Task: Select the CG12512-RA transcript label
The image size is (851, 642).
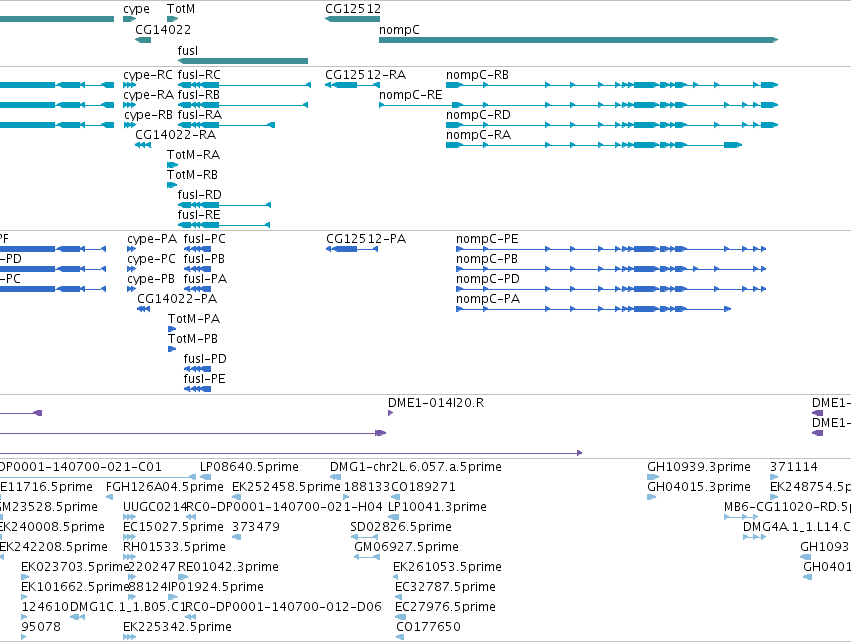Action: (x=366, y=75)
